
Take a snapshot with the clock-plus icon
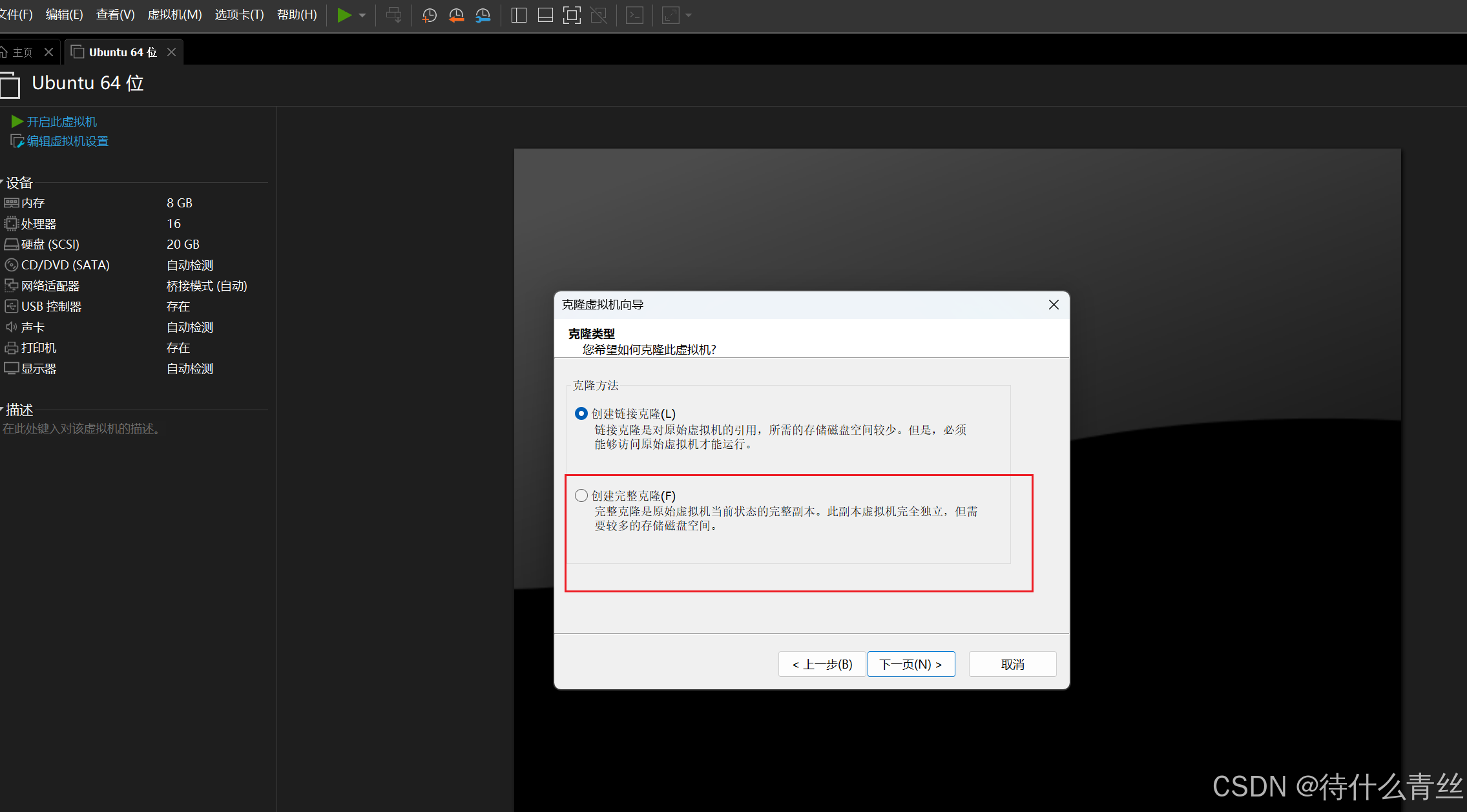(429, 15)
